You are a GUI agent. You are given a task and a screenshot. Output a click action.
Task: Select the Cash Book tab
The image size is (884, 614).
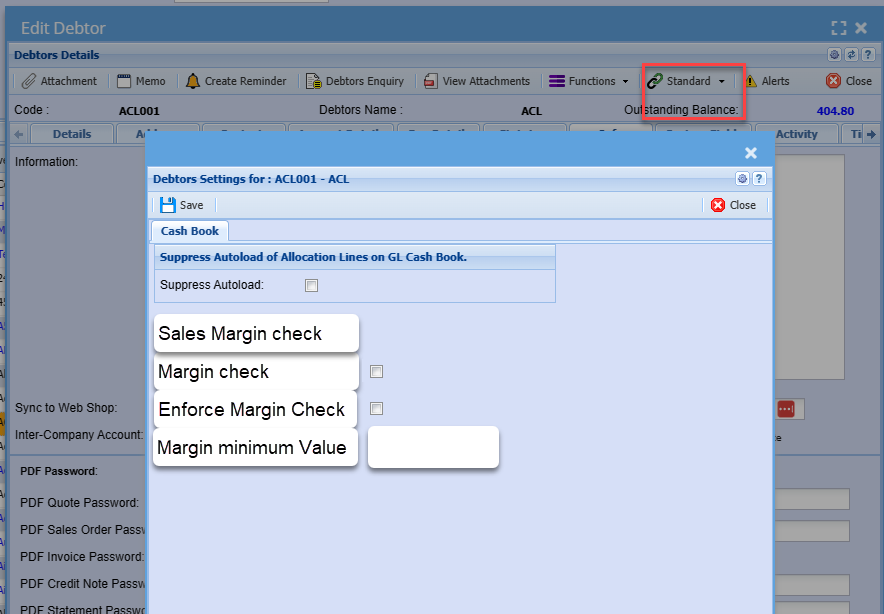click(190, 231)
